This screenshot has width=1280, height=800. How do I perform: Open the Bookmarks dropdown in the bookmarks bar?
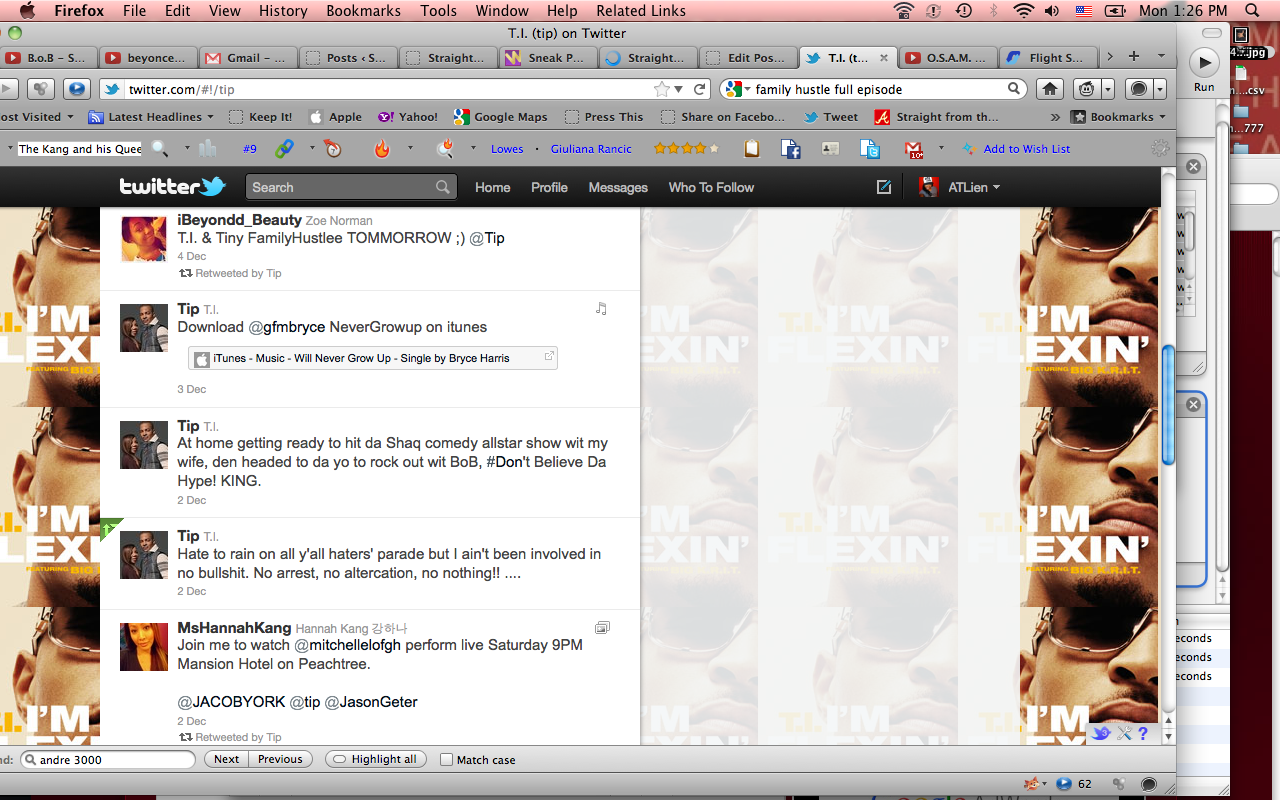(1119, 117)
